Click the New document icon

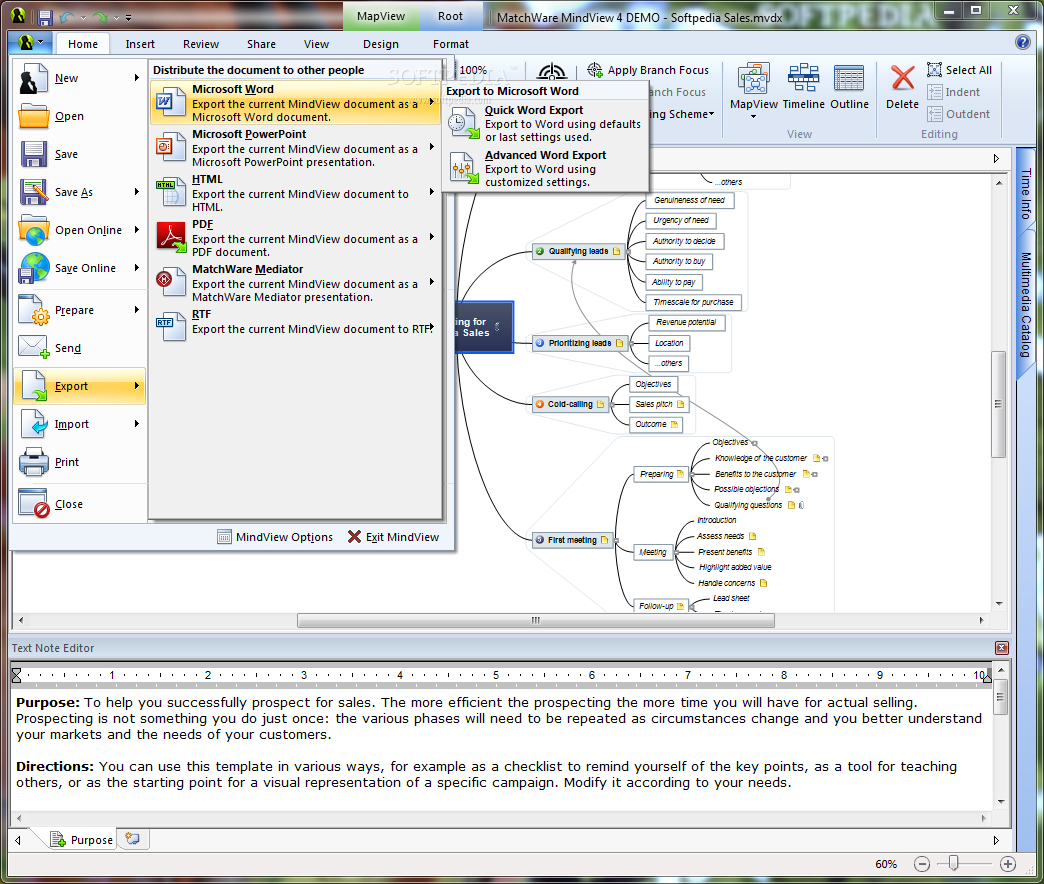tap(33, 79)
